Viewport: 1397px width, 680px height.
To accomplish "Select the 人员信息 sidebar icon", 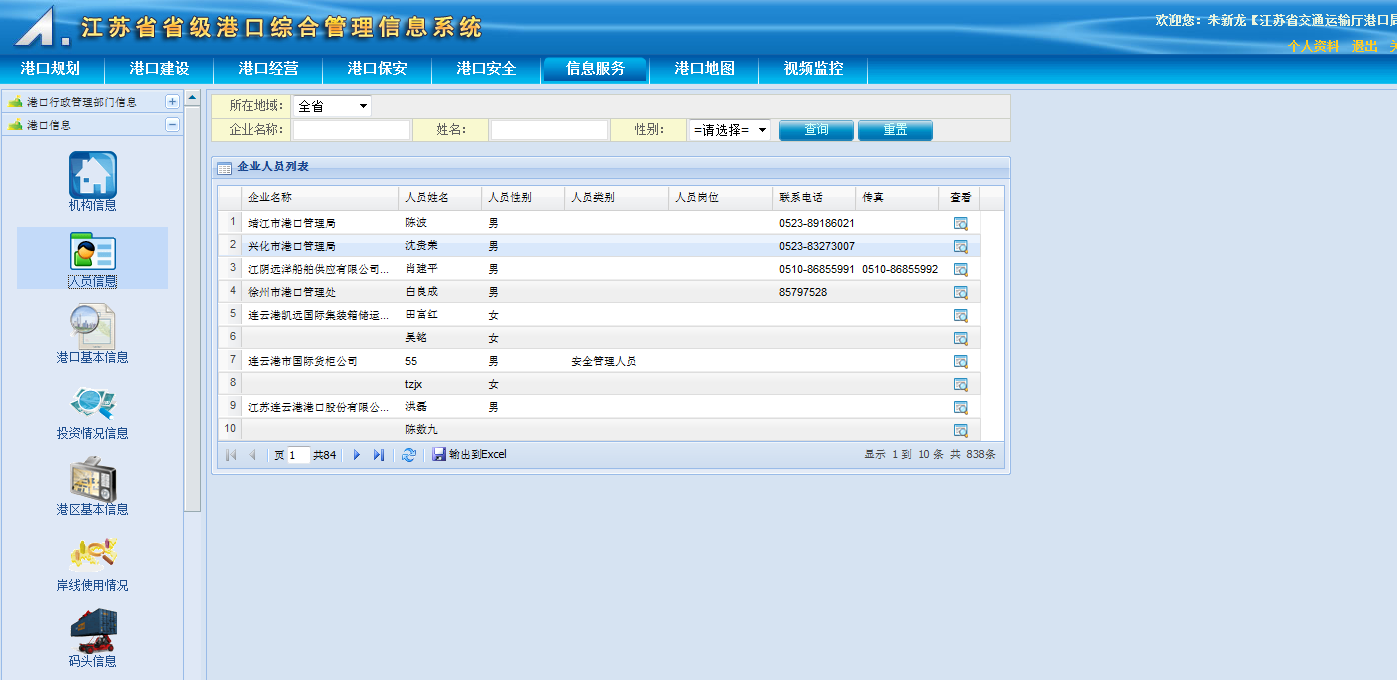I will click(92, 252).
